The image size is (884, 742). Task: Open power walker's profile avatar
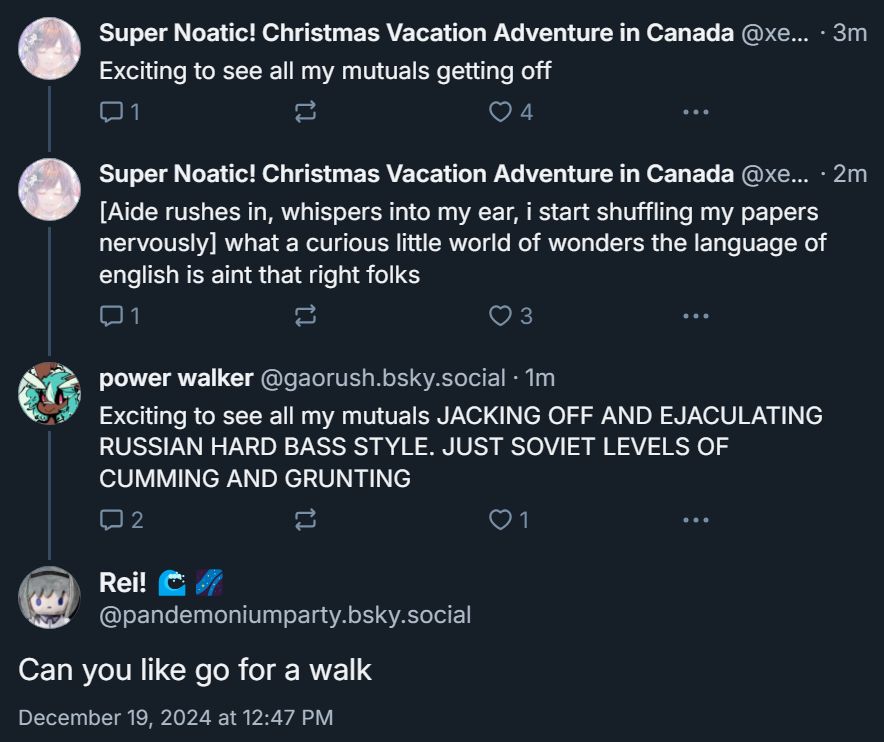tap(49, 393)
